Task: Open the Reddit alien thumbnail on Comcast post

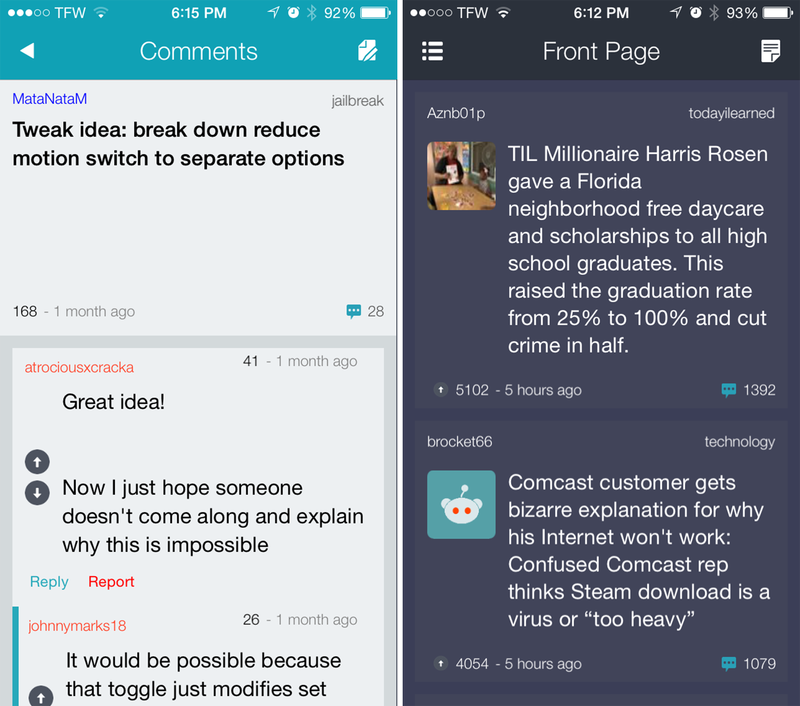Action: click(461, 505)
